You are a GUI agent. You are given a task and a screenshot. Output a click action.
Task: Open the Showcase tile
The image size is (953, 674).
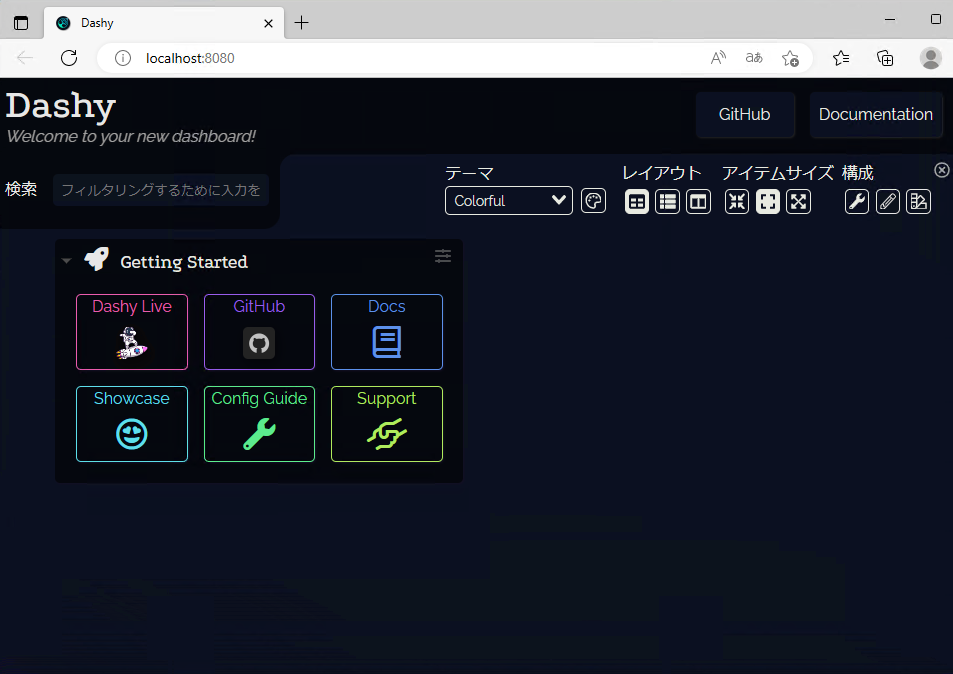[x=132, y=424]
